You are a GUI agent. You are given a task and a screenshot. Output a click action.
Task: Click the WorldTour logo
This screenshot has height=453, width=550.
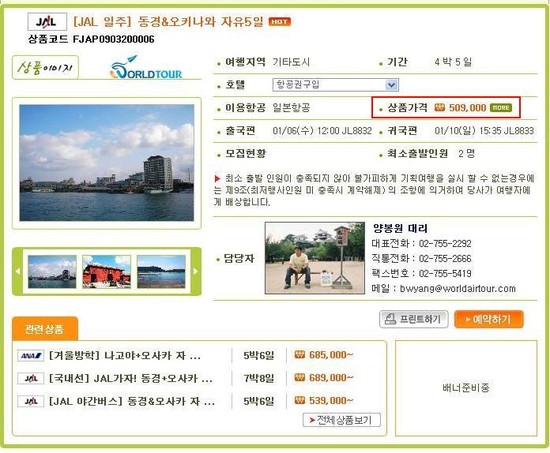tap(146, 67)
